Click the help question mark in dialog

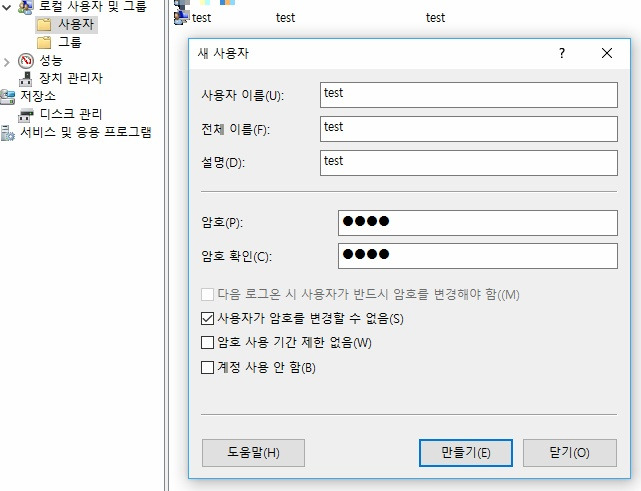[562, 53]
